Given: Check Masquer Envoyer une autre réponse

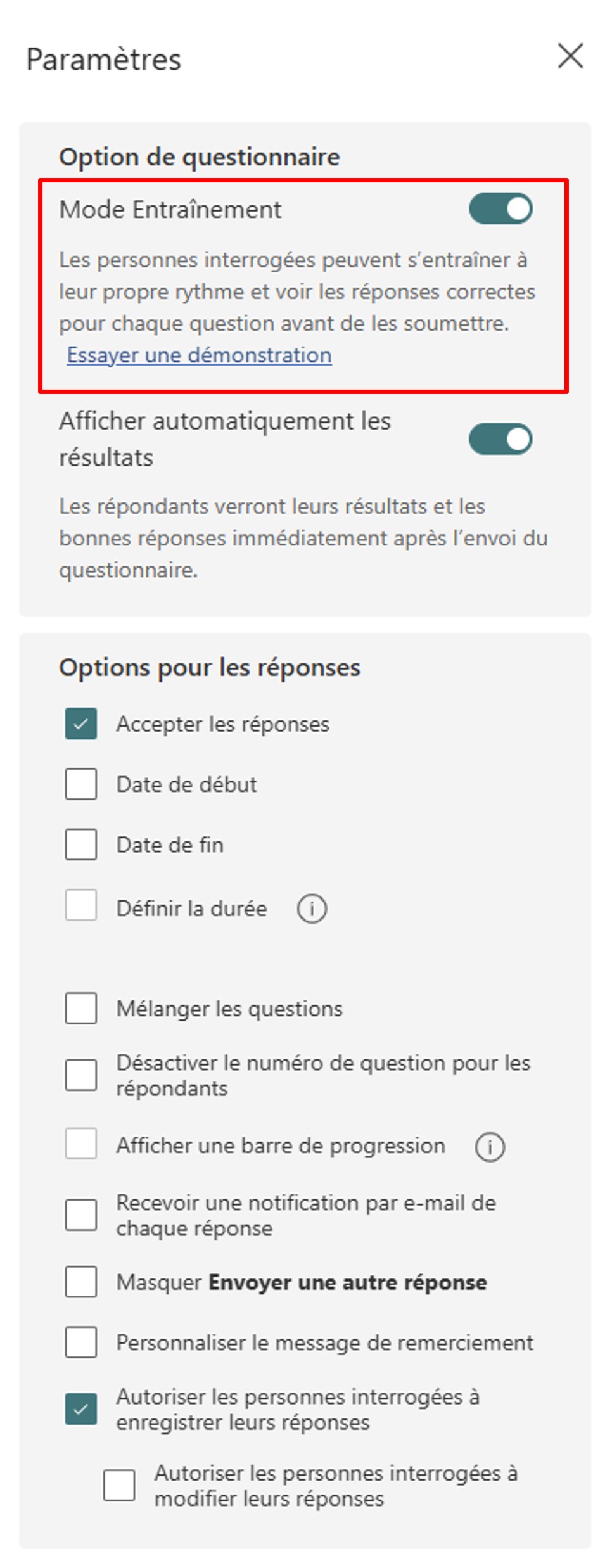Looking at the screenshot, I should click(81, 1282).
